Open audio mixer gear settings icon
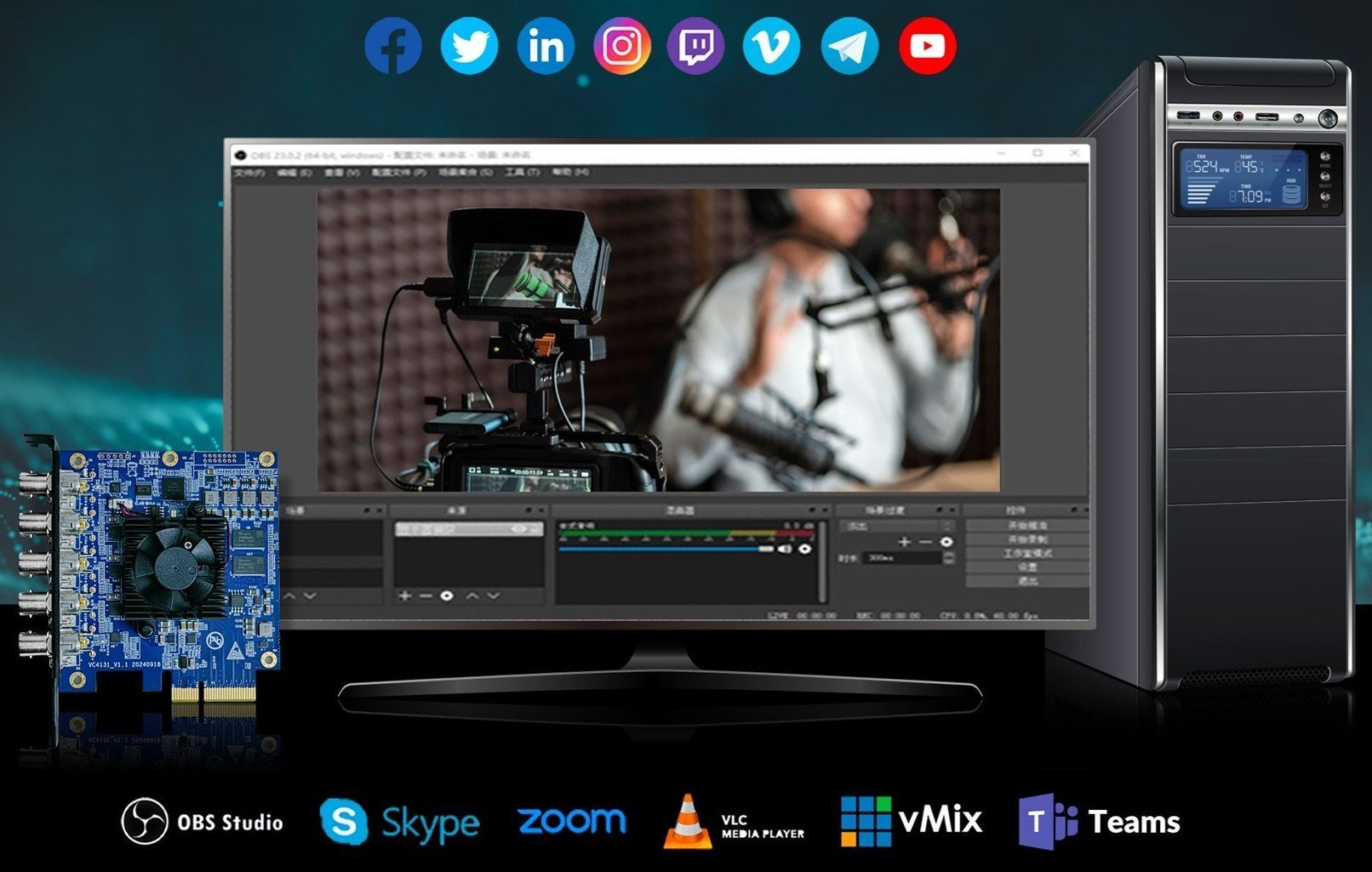This screenshot has height=872, width=1372. [x=804, y=549]
